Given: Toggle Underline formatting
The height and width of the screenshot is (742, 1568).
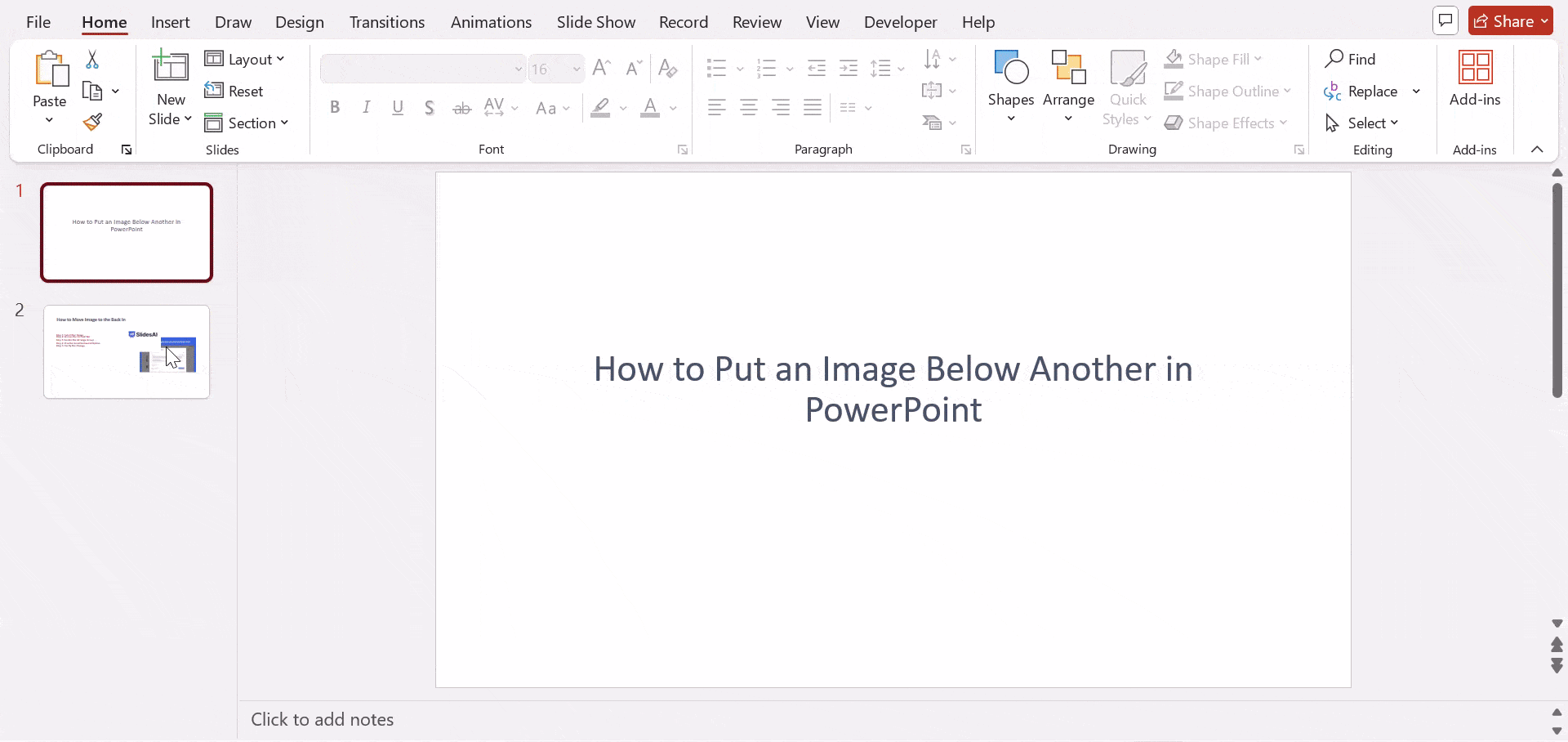Looking at the screenshot, I should click(x=398, y=107).
